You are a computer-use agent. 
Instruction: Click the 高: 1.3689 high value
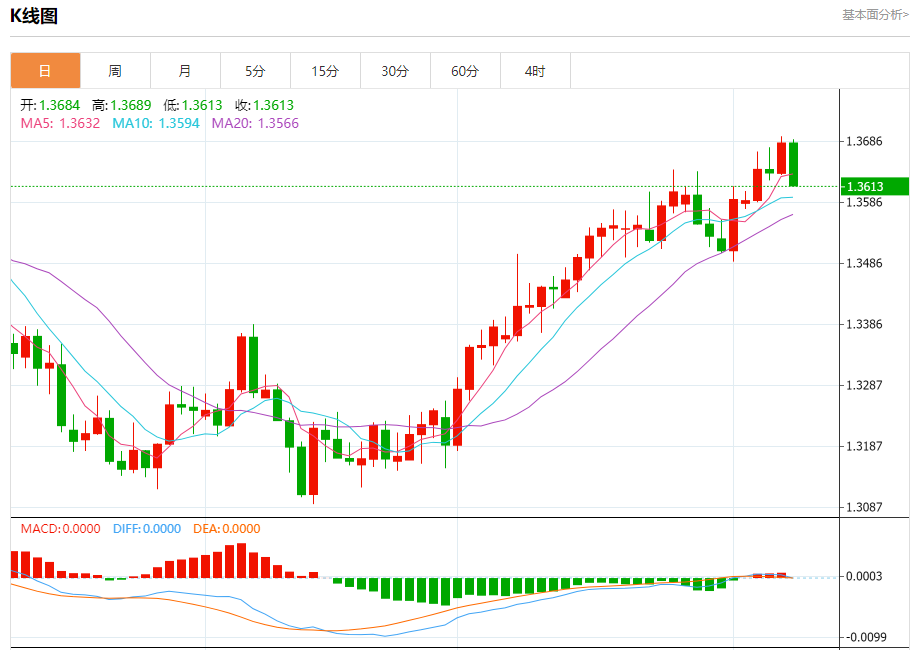point(121,105)
